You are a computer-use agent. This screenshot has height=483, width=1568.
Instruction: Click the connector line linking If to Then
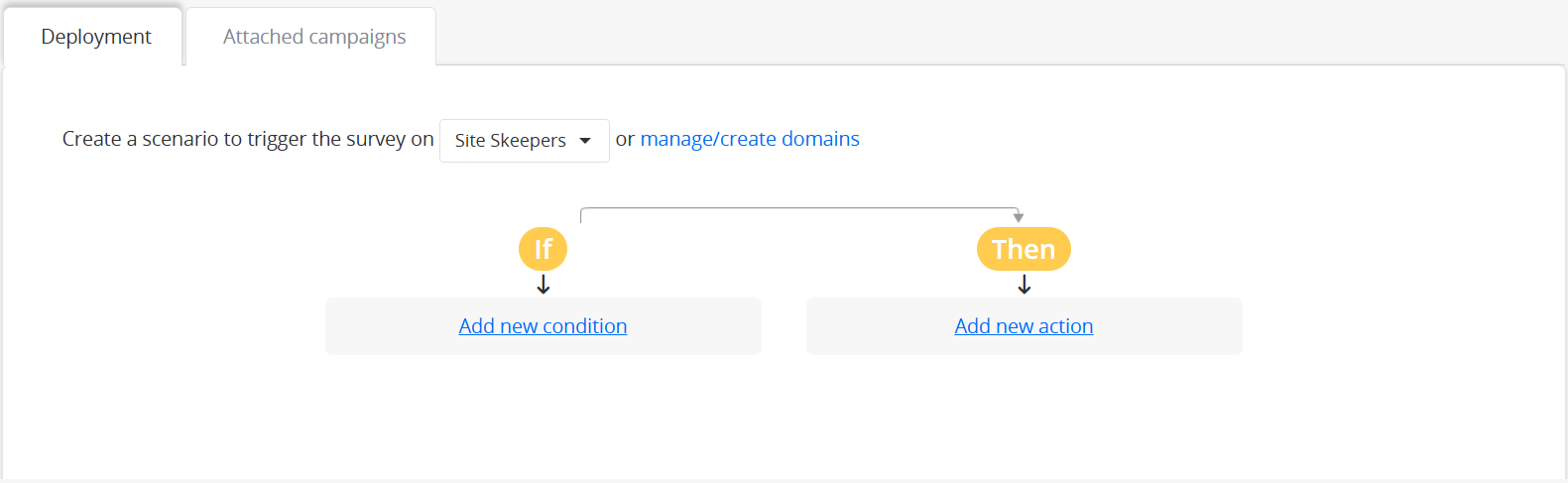tap(793, 208)
